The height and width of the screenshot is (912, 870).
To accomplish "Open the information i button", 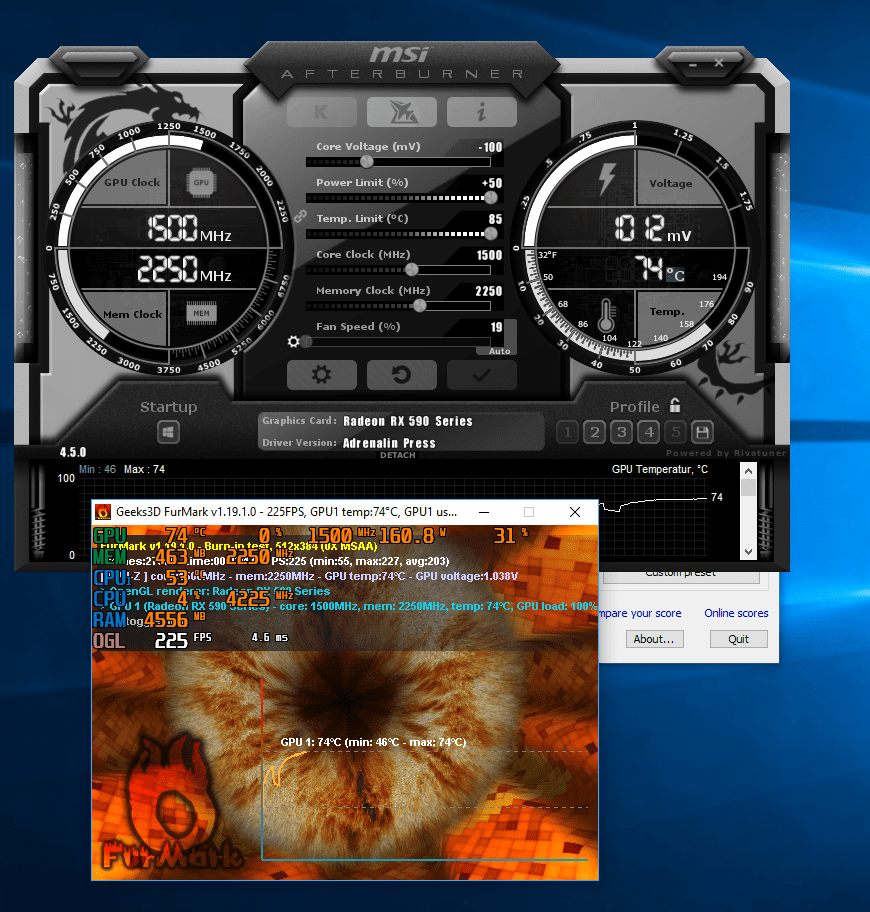I will click(482, 112).
